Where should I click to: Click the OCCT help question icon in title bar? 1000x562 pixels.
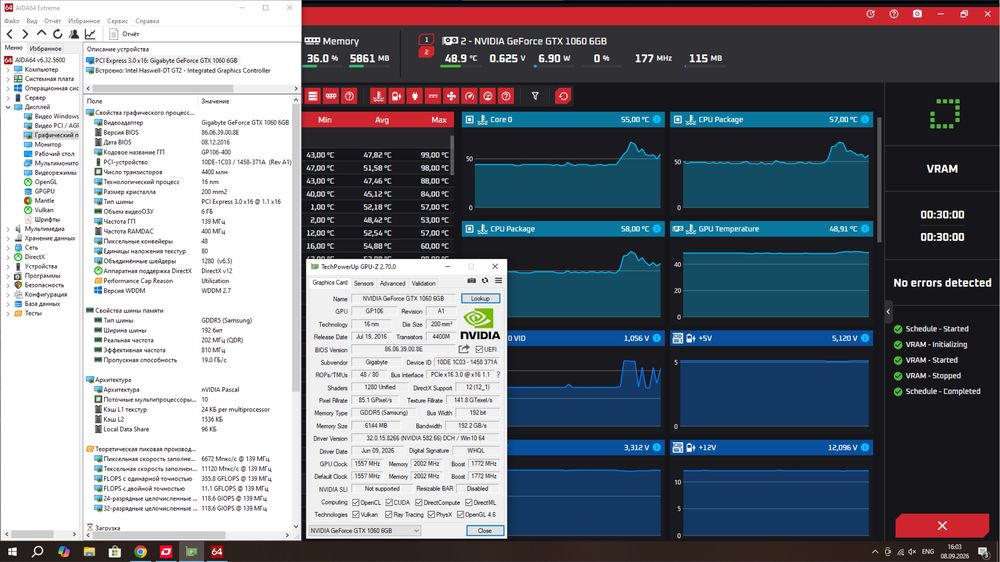(x=894, y=13)
